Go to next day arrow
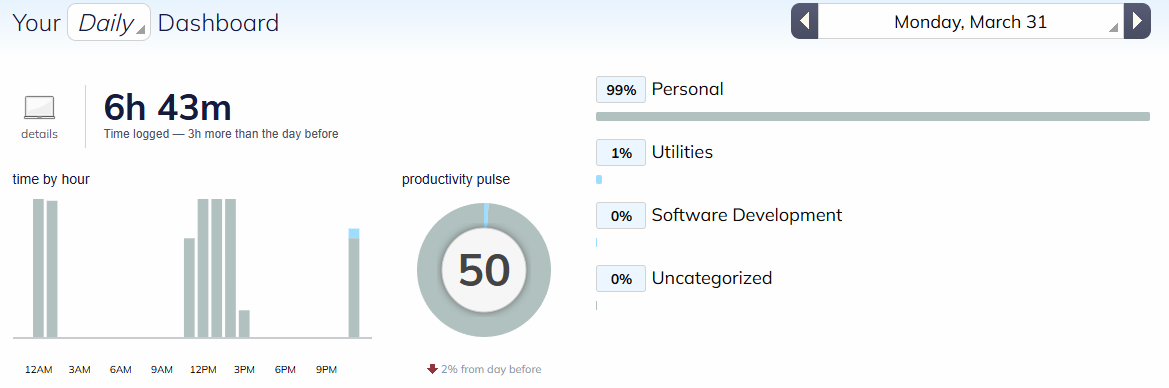The width and height of the screenshot is (1169, 388). click(x=1137, y=22)
